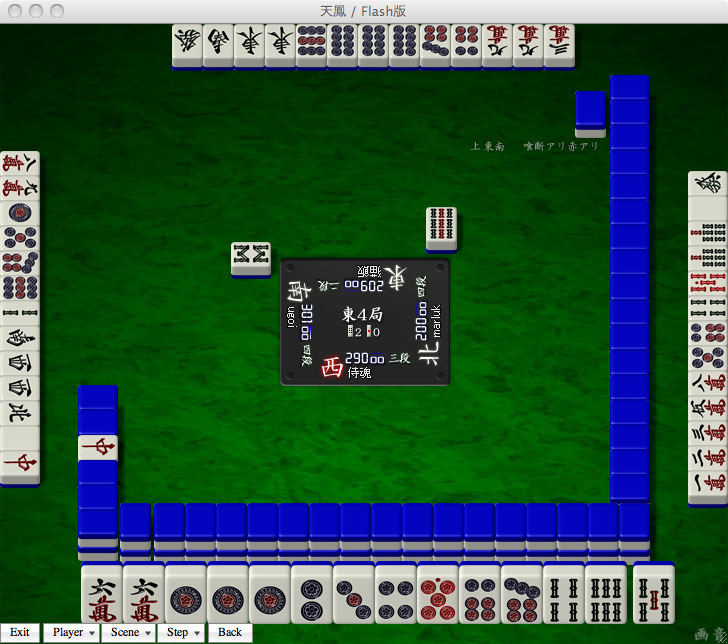Pick the red 5-pin tile in bottom hand

point(437,594)
